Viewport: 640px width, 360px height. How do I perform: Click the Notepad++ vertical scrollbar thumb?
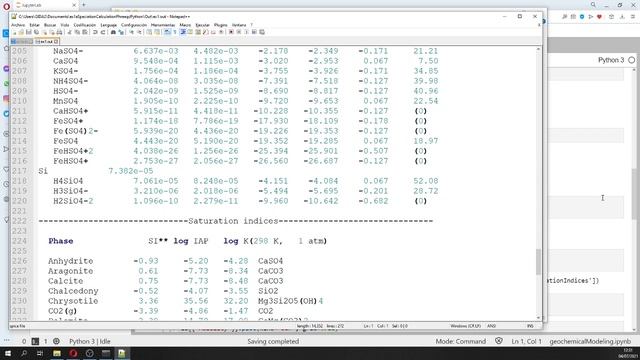coord(538,262)
